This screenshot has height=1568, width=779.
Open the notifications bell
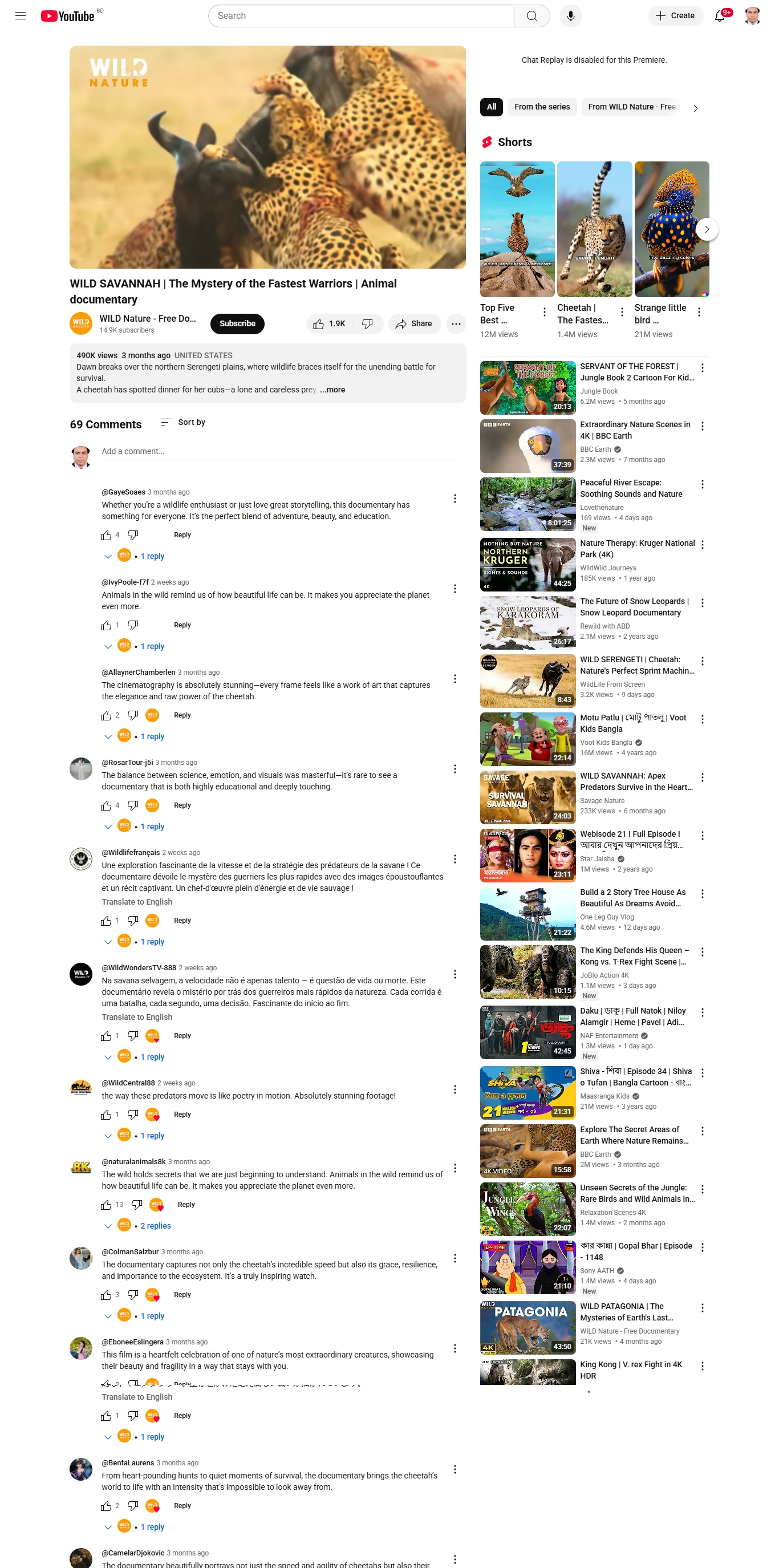click(719, 16)
